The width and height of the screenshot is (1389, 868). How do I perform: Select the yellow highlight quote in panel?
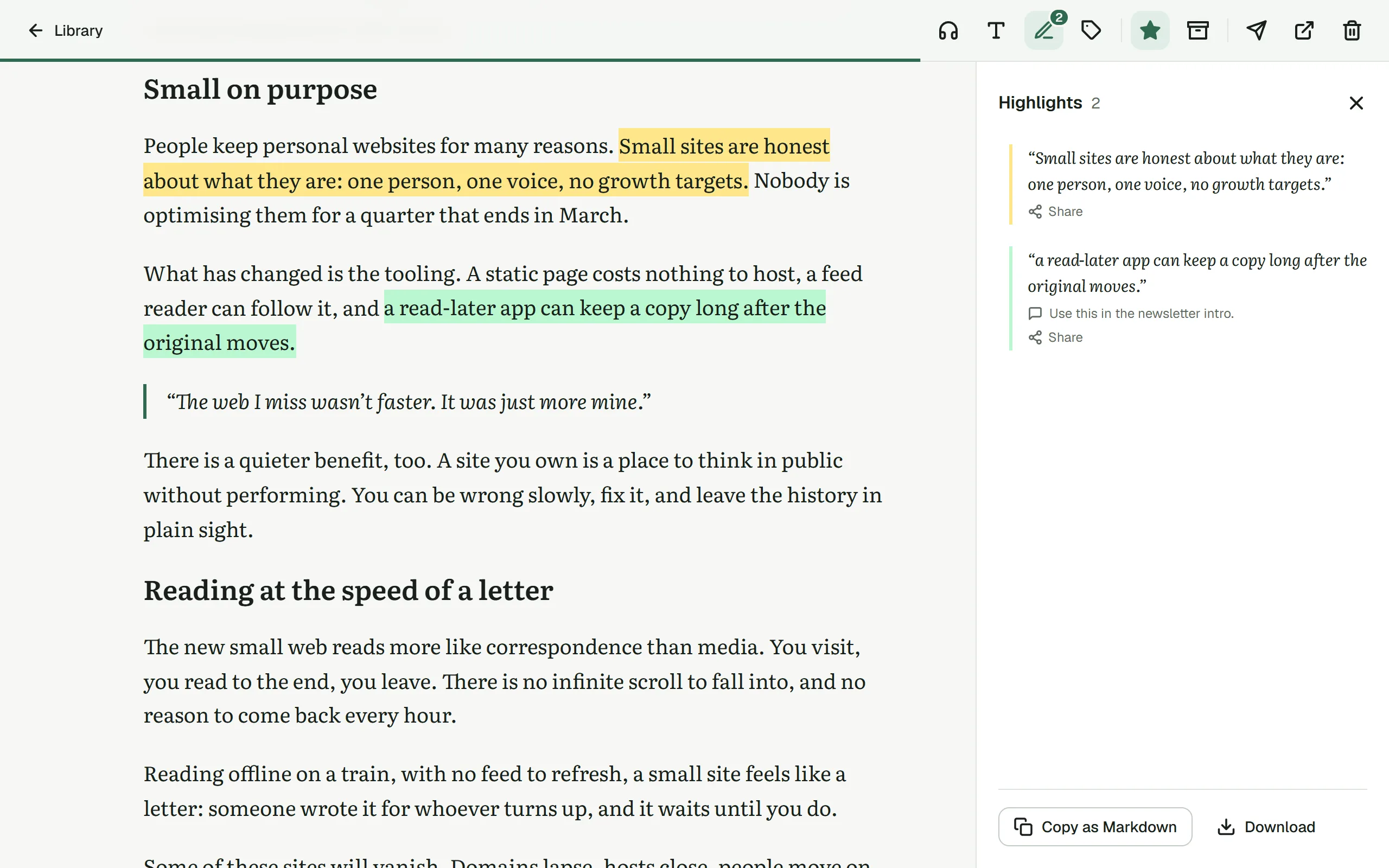coord(1186,171)
